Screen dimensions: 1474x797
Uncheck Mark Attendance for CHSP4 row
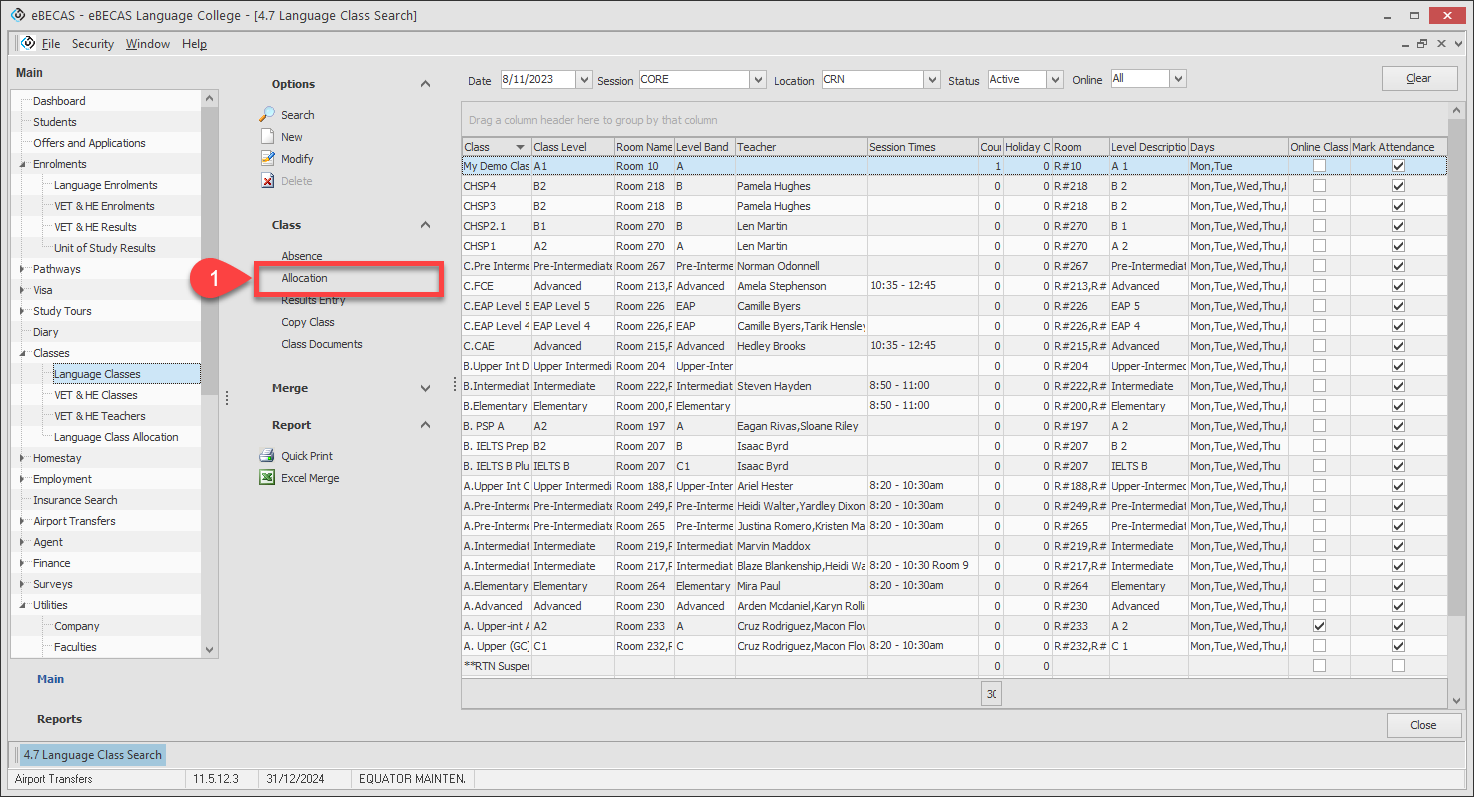click(1398, 186)
